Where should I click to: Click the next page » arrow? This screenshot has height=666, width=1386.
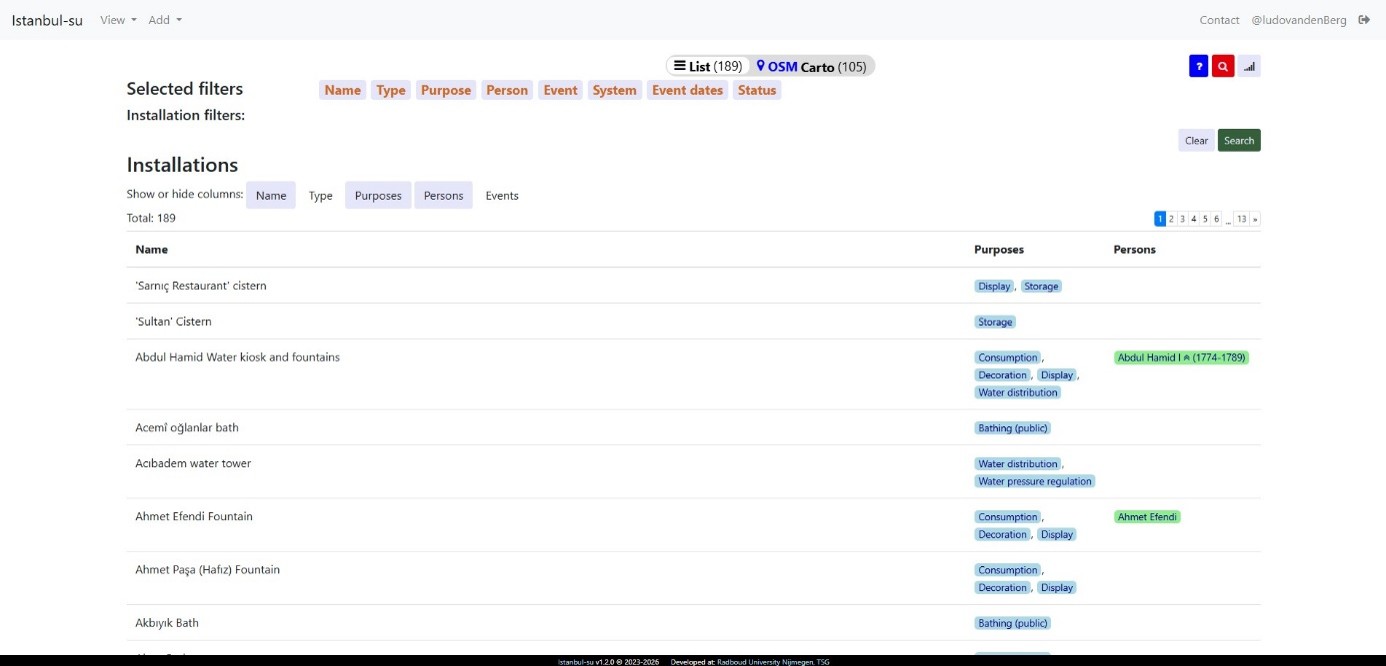[x=1255, y=219]
